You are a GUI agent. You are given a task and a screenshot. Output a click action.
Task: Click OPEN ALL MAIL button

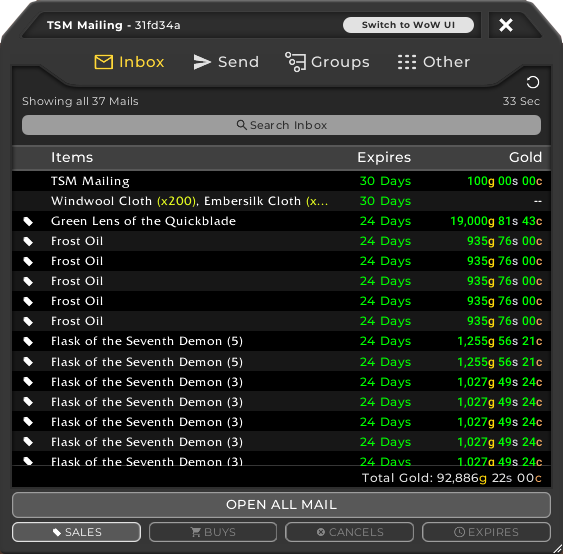tap(281, 504)
